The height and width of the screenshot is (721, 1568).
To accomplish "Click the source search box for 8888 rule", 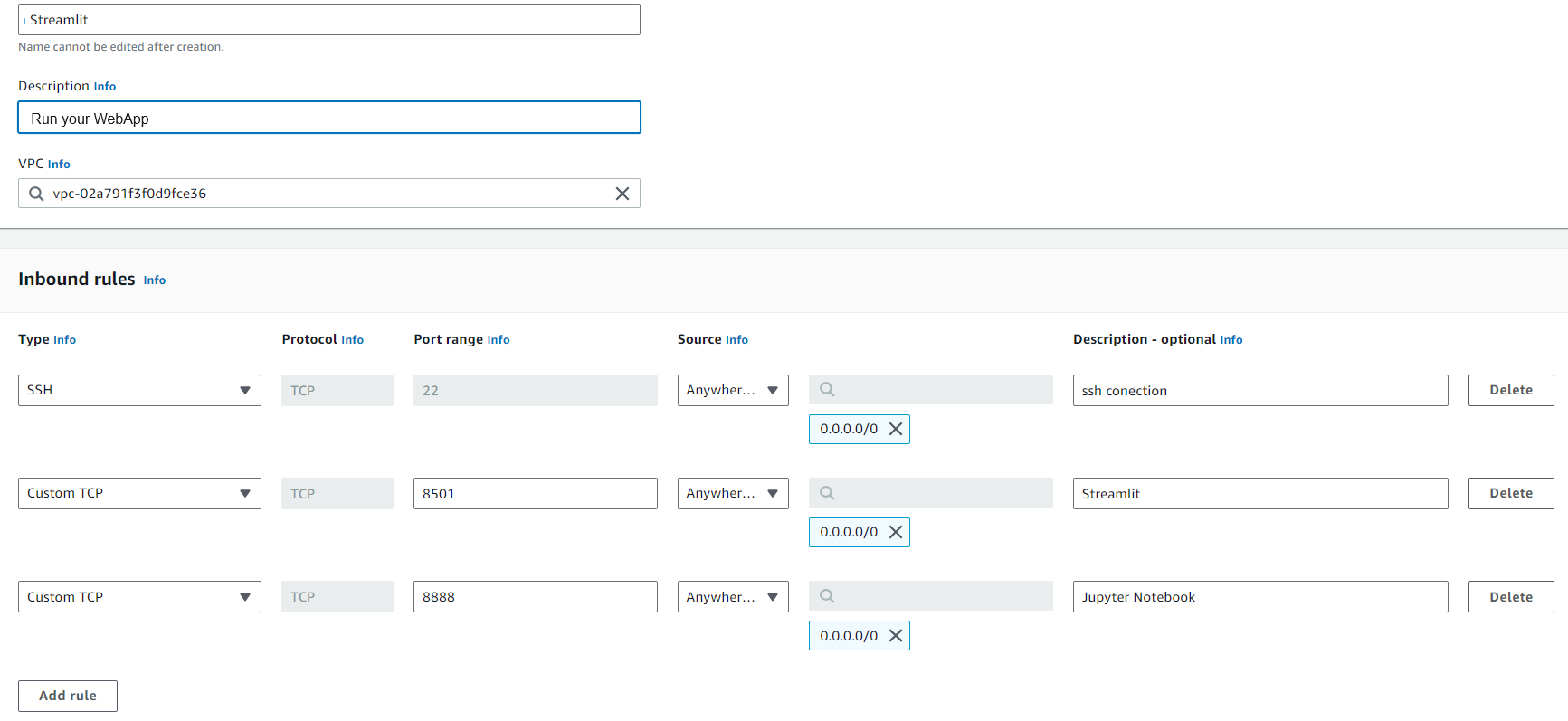I will click(x=931, y=596).
